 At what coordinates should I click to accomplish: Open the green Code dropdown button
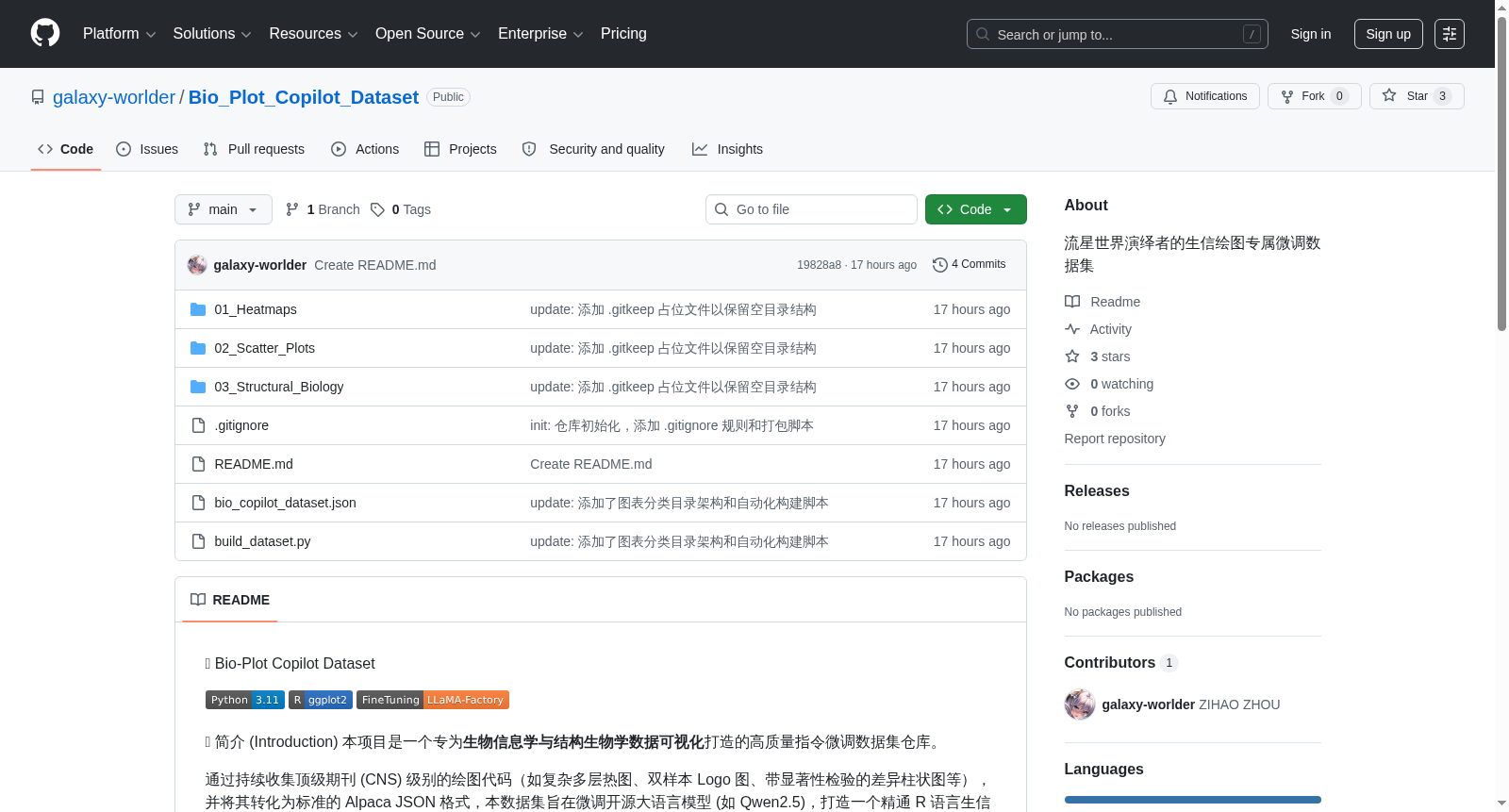tap(976, 209)
